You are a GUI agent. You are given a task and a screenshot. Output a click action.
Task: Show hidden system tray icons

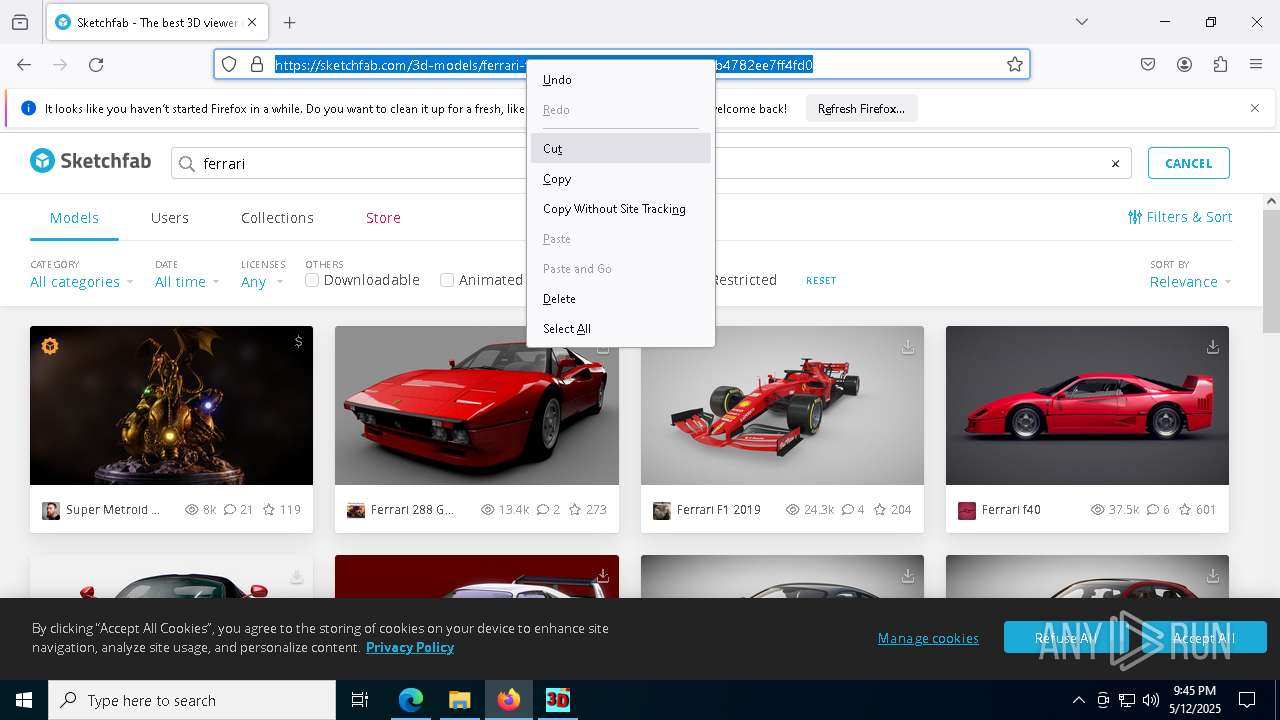point(1078,700)
